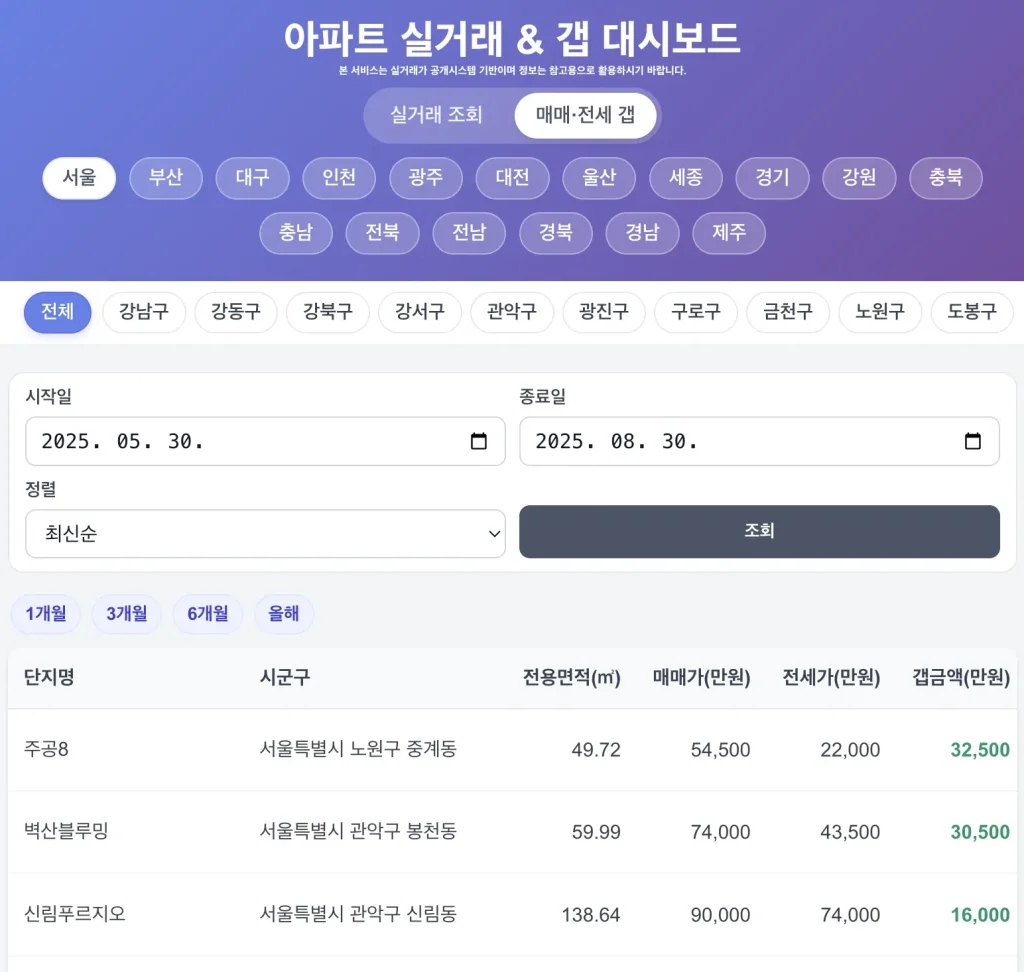Click the sale price 54,500

pos(720,749)
